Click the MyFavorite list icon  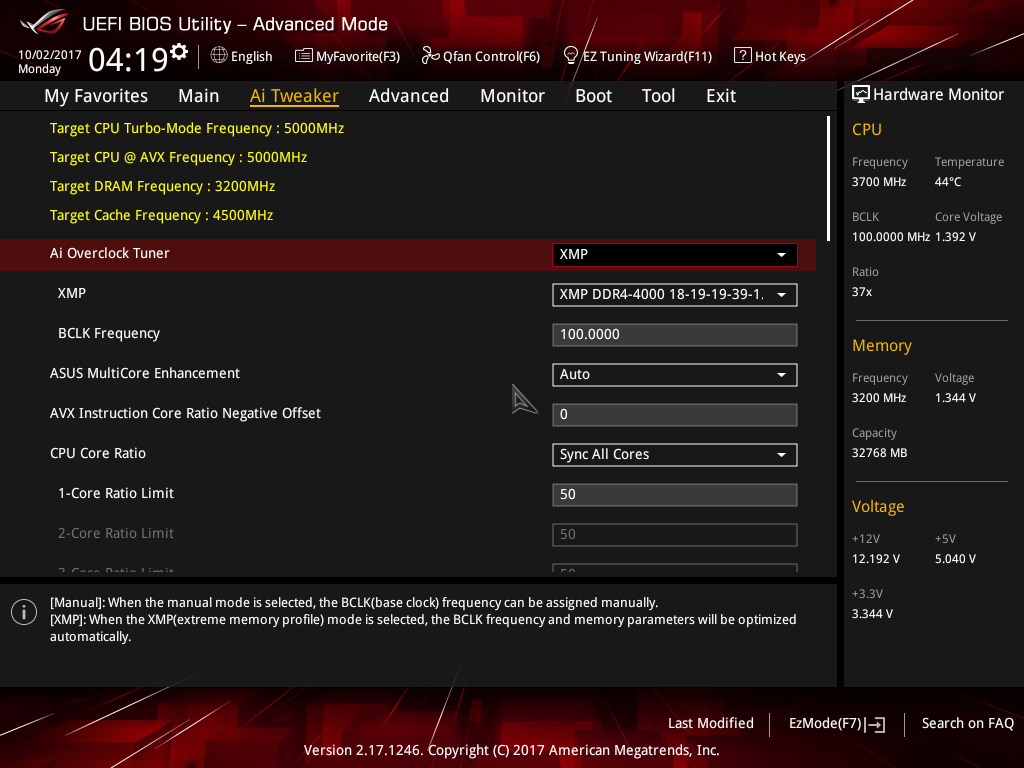tap(304, 56)
